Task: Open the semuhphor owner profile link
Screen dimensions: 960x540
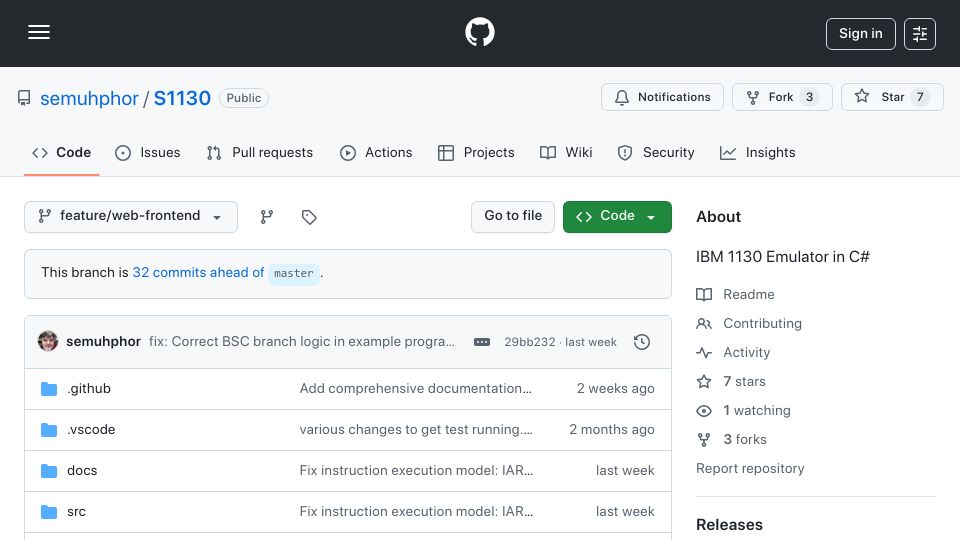Action: (89, 98)
